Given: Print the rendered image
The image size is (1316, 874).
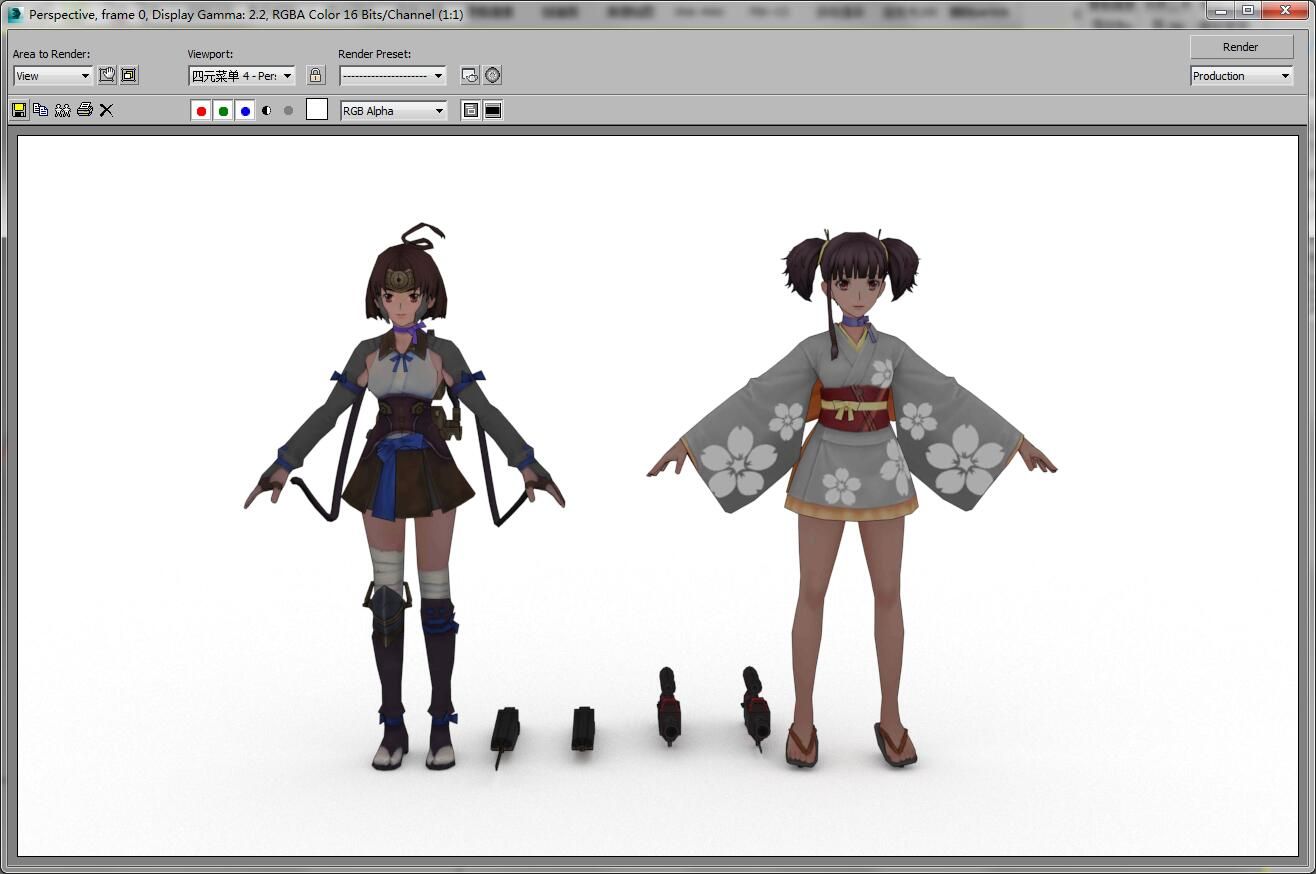Looking at the screenshot, I should click(x=85, y=110).
